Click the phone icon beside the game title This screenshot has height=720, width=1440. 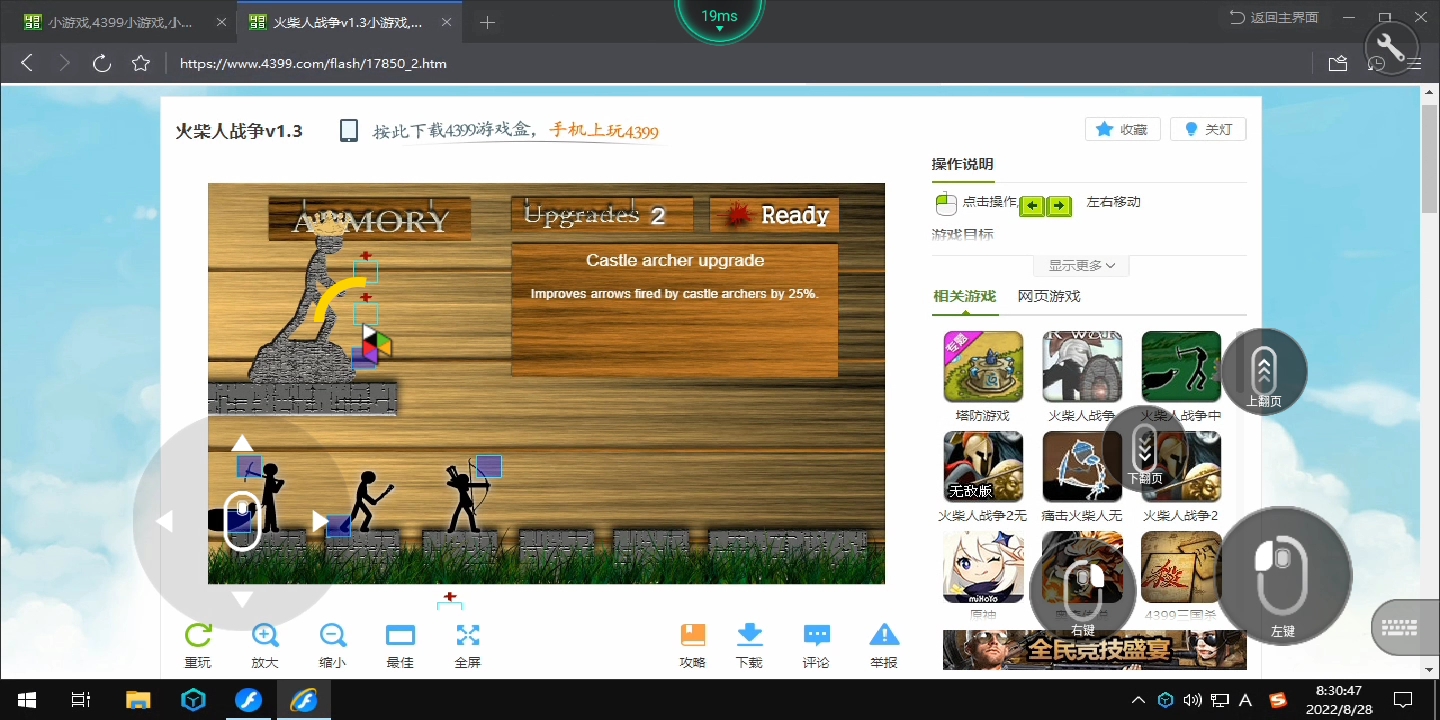click(349, 131)
